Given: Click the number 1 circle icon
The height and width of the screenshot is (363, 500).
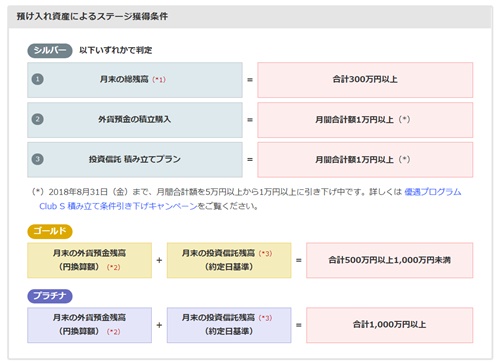Looking at the screenshot, I should pyautogui.click(x=37, y=79).
